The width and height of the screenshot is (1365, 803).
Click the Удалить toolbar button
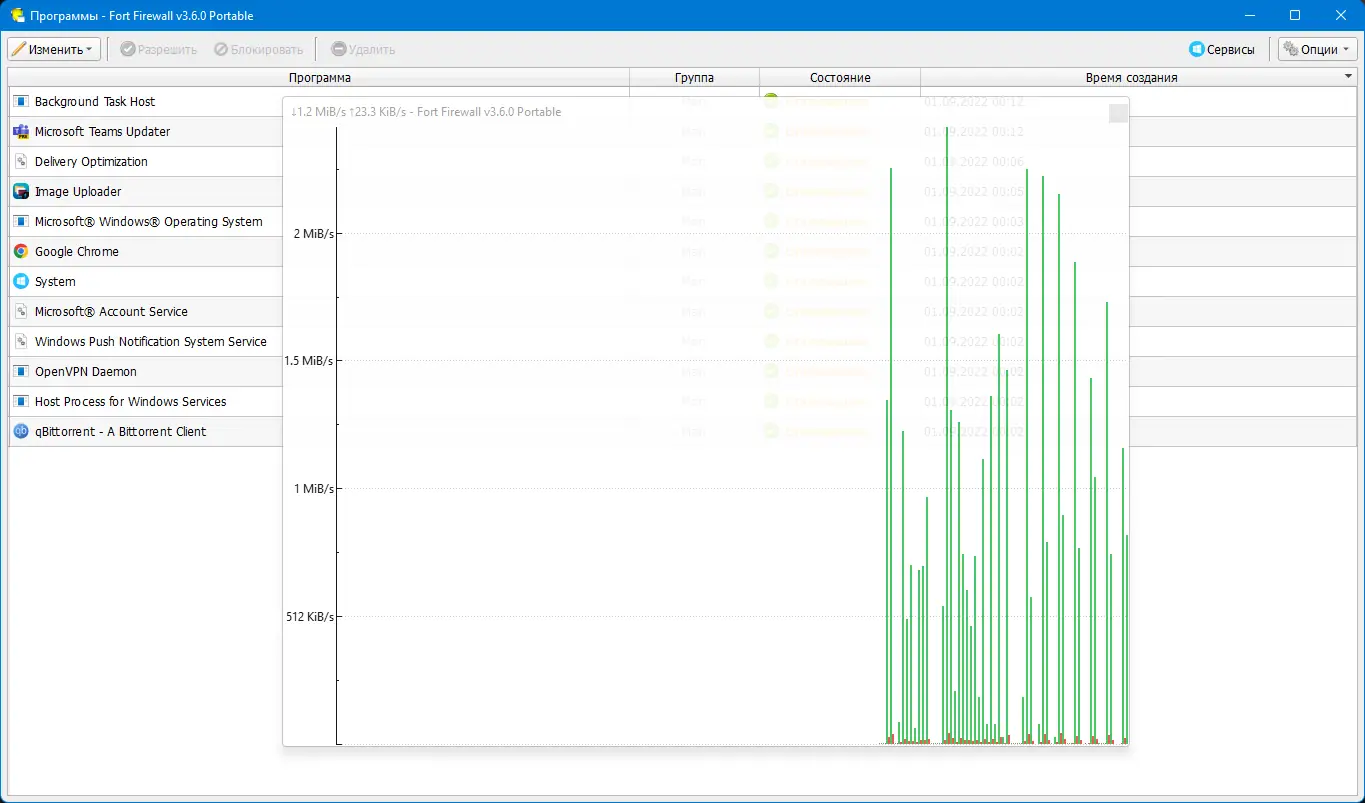363,49
